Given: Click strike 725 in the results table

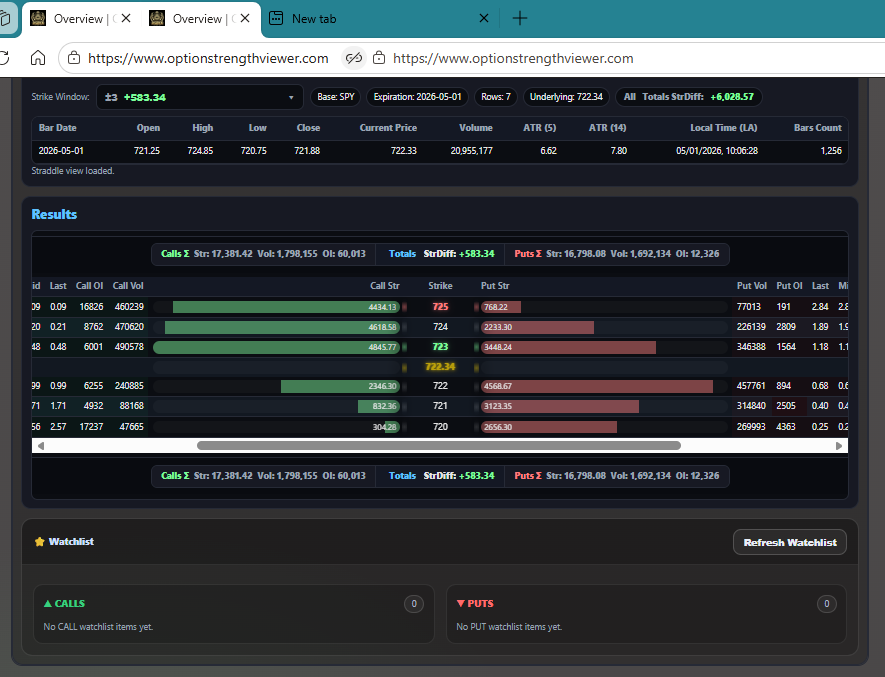Looking at the screenshot, I should pos(440,307).
